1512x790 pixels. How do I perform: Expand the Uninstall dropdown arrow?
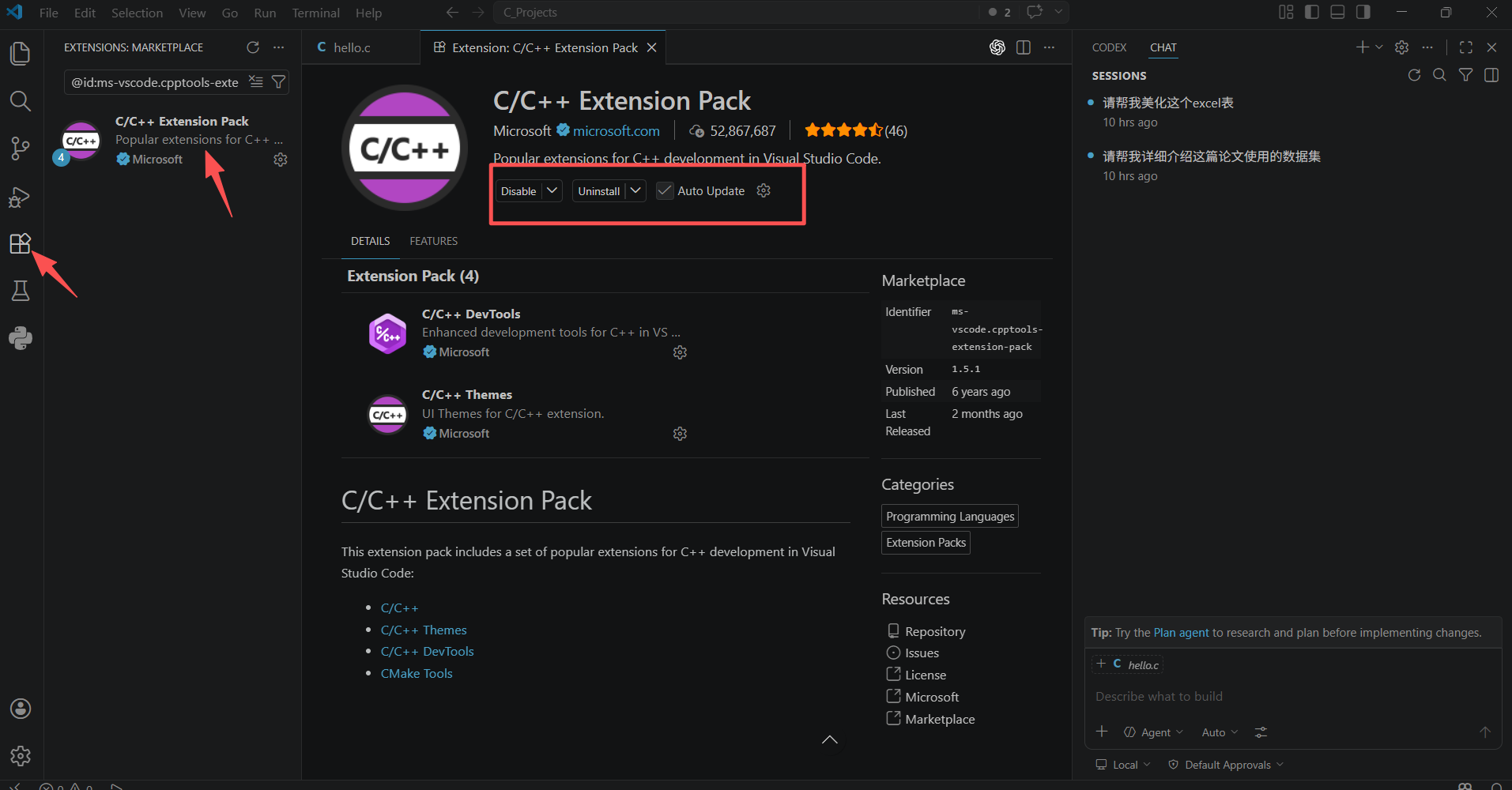[x=635, y=190]
